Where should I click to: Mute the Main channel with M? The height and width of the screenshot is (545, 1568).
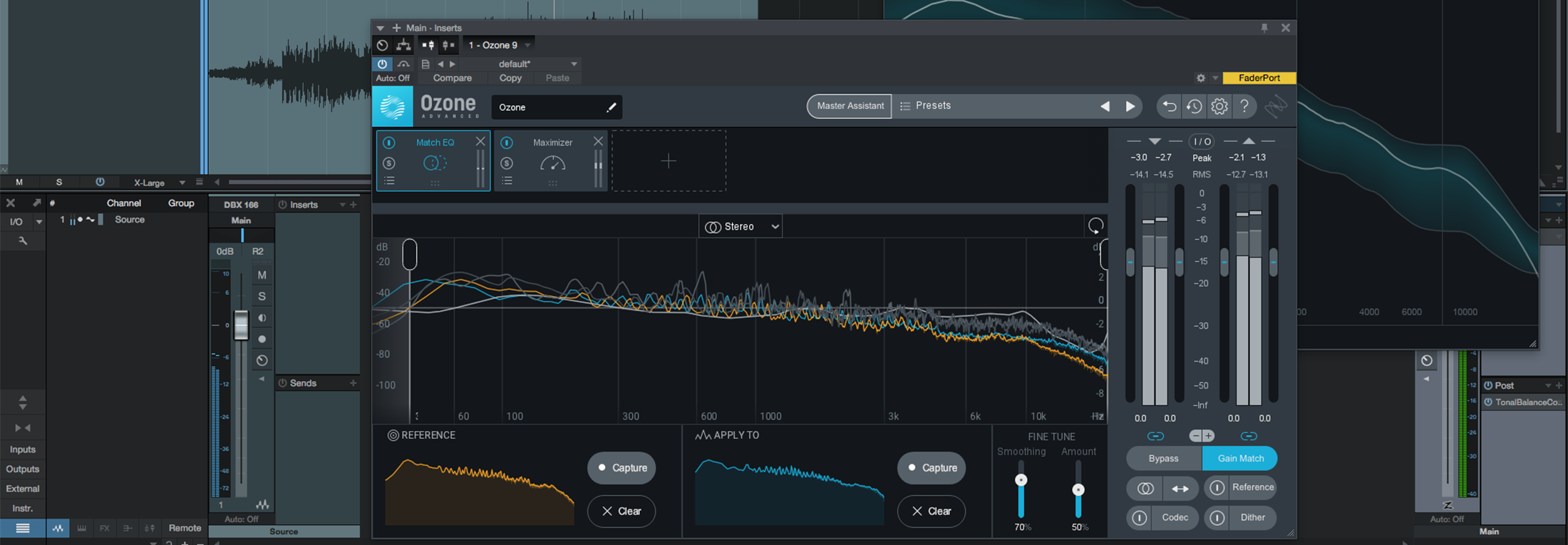(x=262, y=275)
